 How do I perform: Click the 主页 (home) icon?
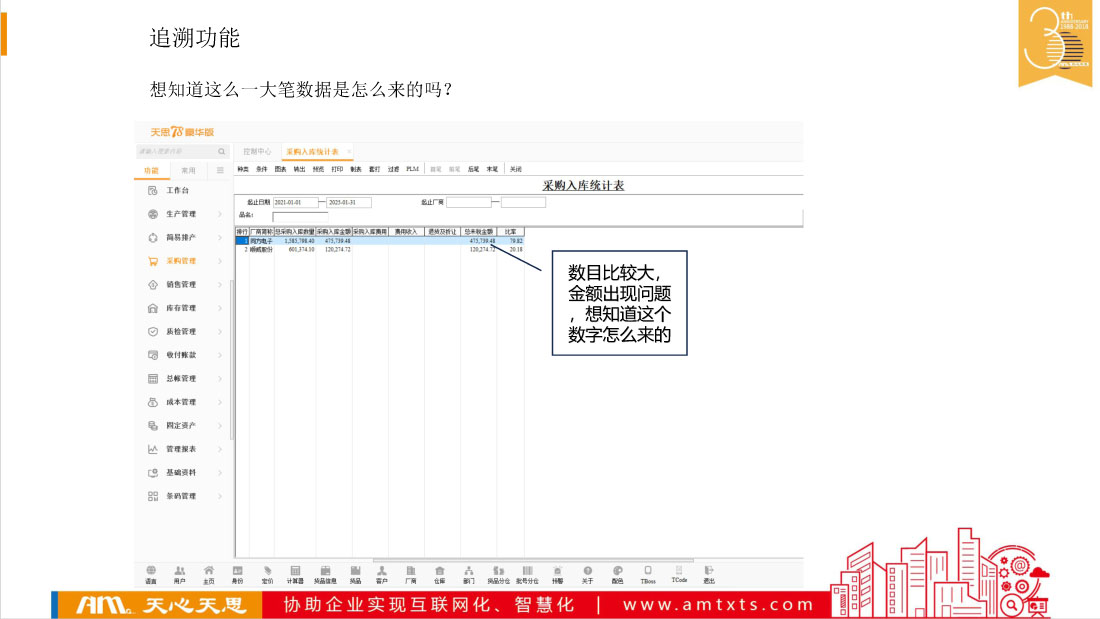(x=209, y=573)
